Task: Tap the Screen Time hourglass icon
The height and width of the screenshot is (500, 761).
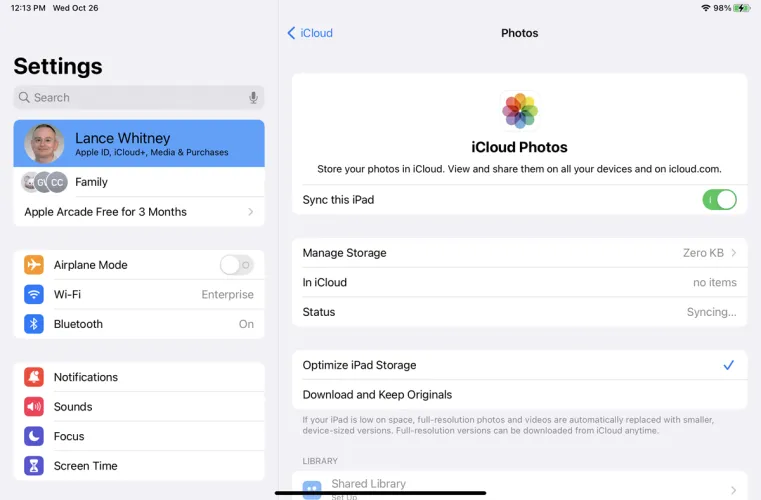Action: pos(35,466)
